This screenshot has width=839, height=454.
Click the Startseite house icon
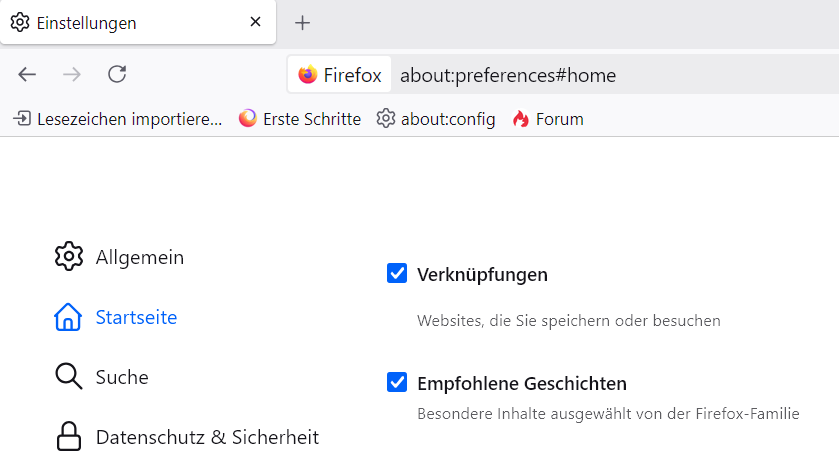pyautogui.click(x=68, y=317)
